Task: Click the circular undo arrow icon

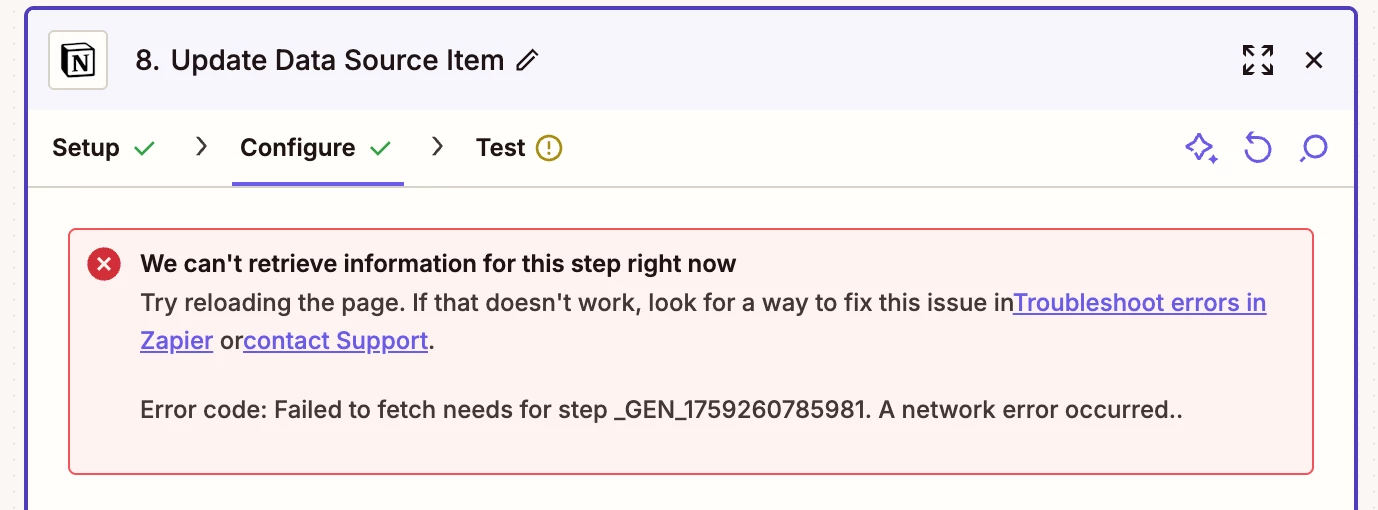Action: coord(1257,149)
